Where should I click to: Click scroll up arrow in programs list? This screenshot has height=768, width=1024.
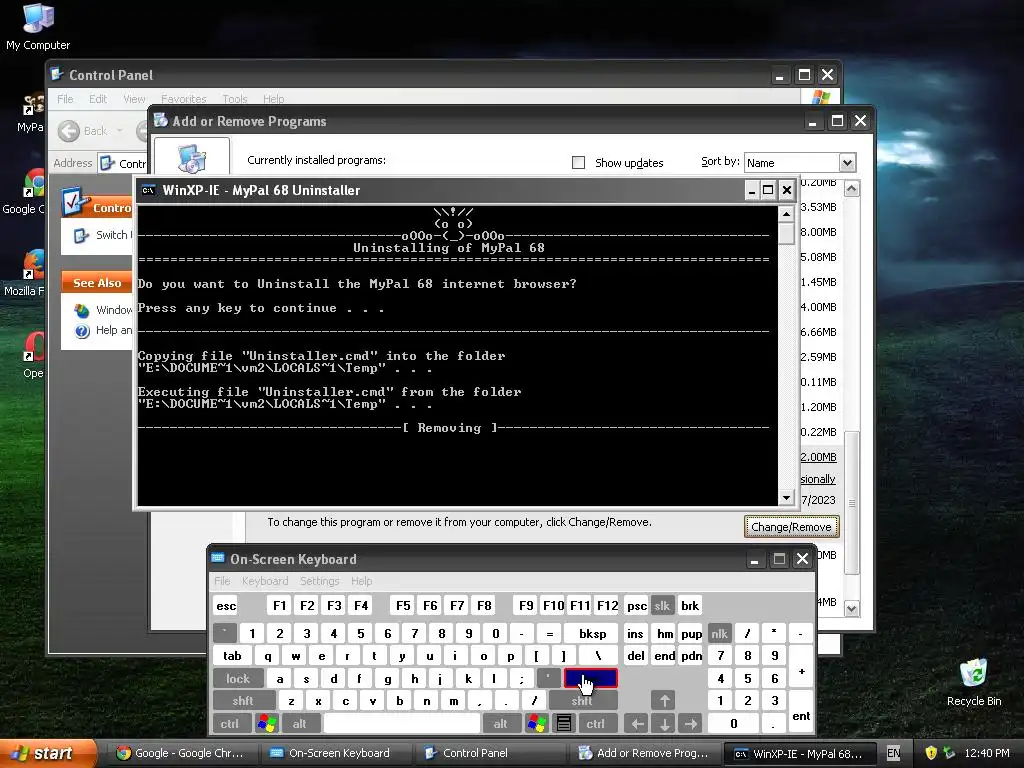point(852,189)
